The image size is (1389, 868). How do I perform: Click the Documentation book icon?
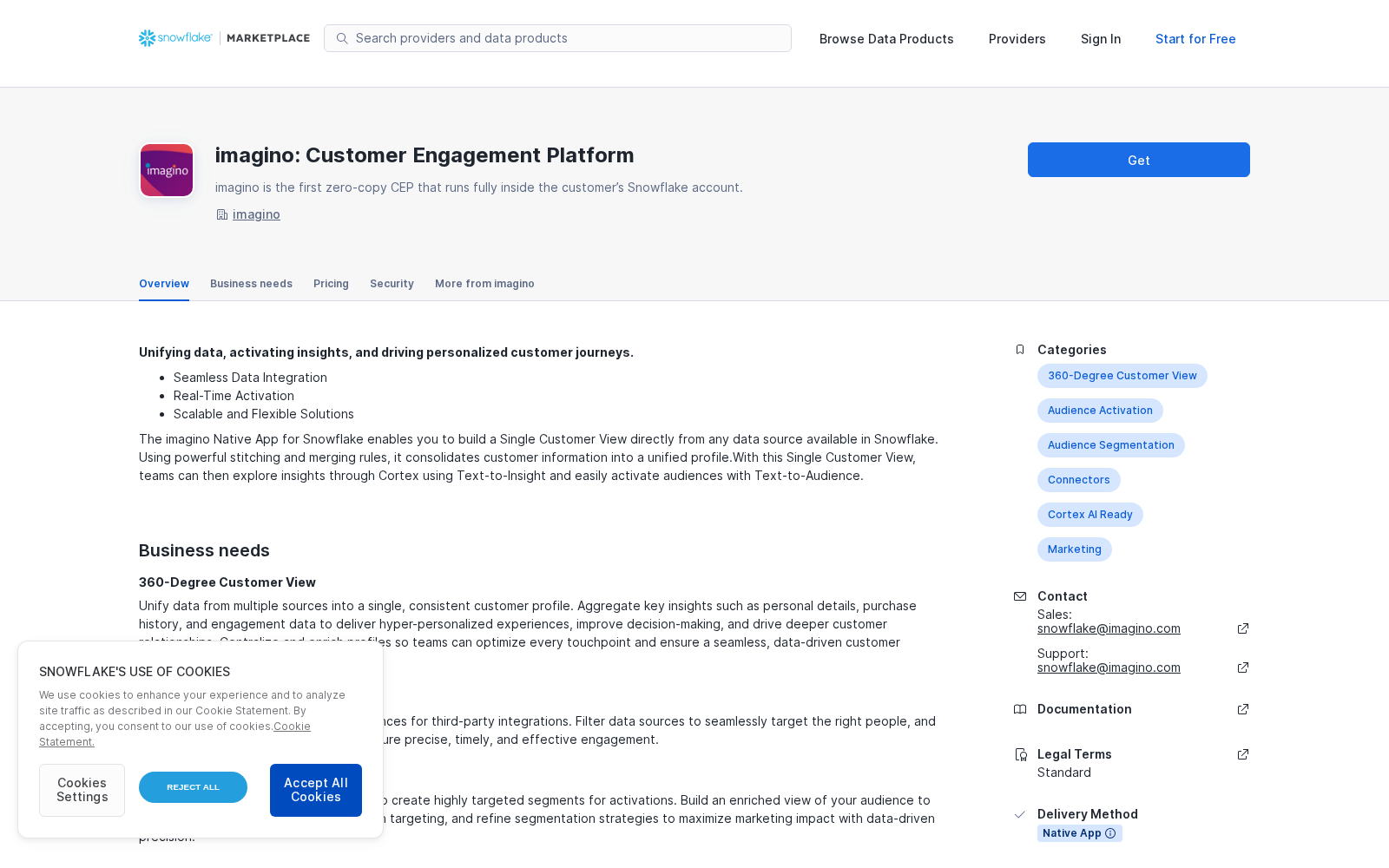click(1020, 709)
